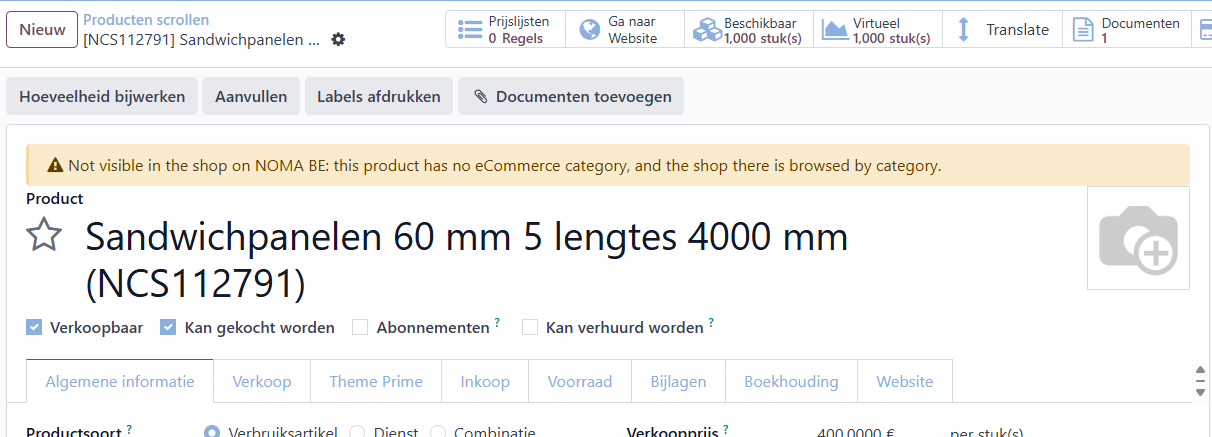Upload product image via camera placeholder
Viewport: 1212px width, 437px height.
pos(1138,238)
